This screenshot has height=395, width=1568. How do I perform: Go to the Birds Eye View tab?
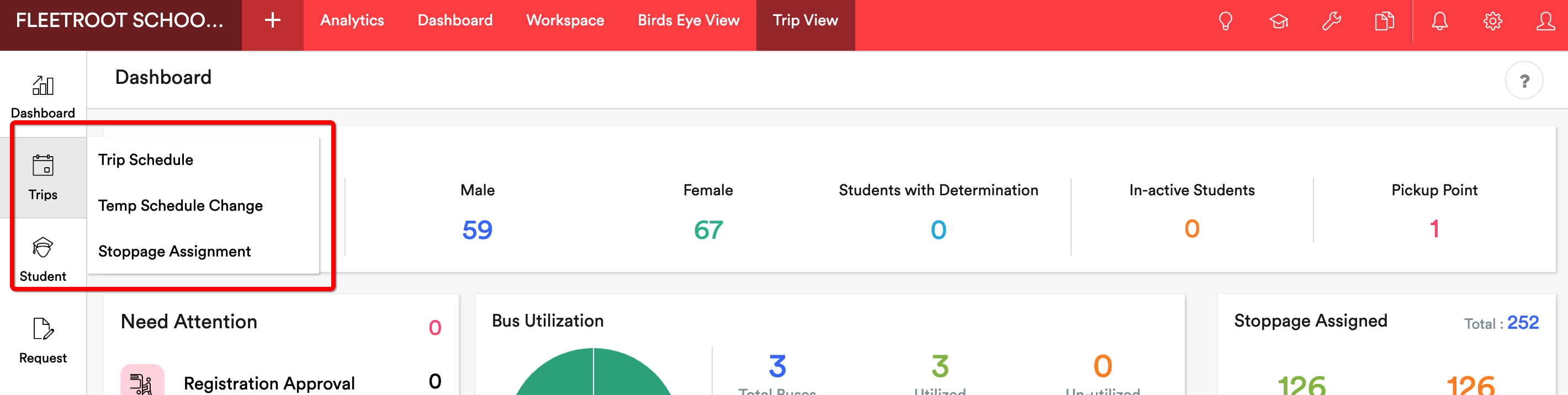pyautogui.click(x=688, y=21)
